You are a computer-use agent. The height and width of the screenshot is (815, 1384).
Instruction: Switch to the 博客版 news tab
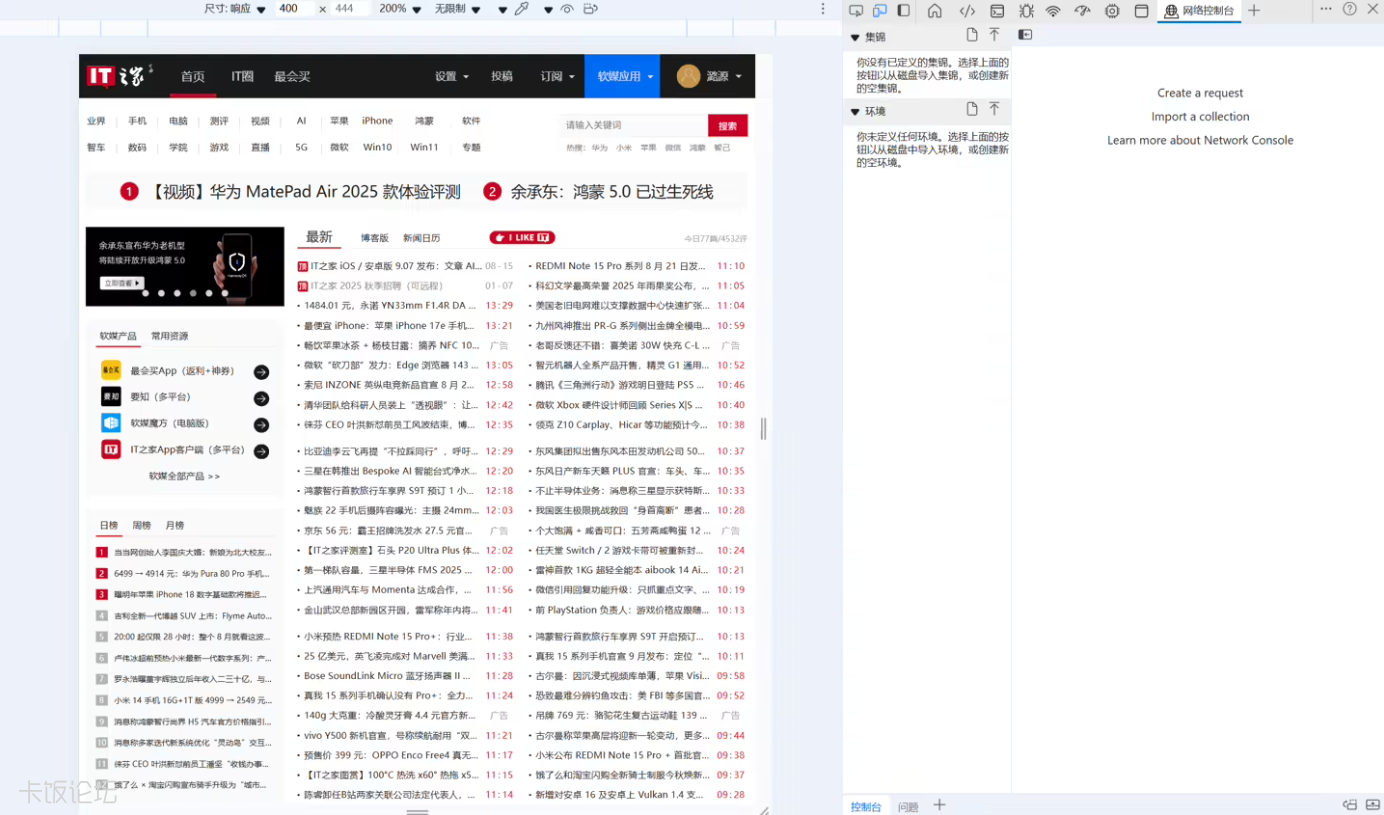[374, 238]
